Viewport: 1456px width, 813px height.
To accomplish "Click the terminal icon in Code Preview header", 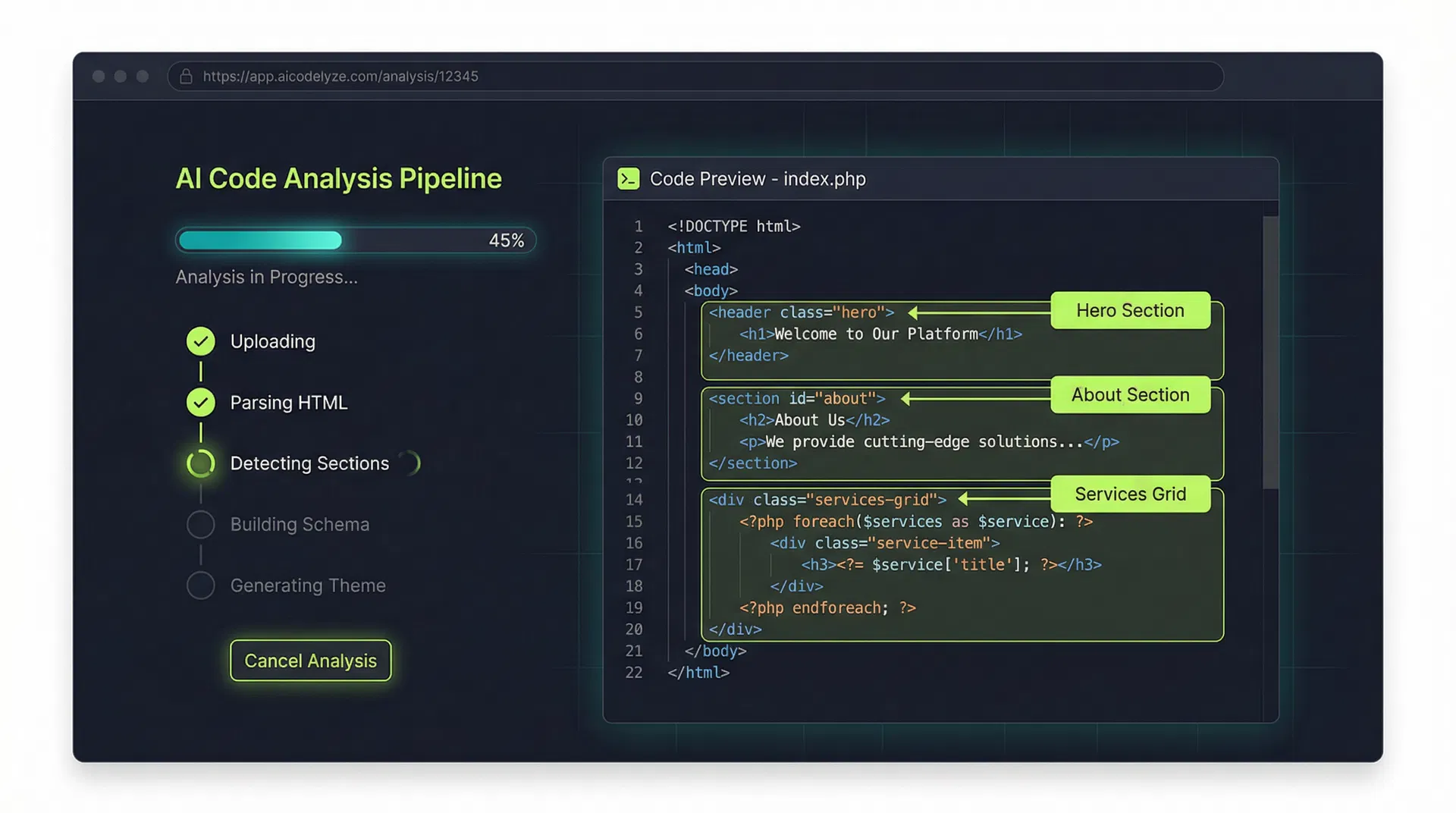I will coord(628,178).
